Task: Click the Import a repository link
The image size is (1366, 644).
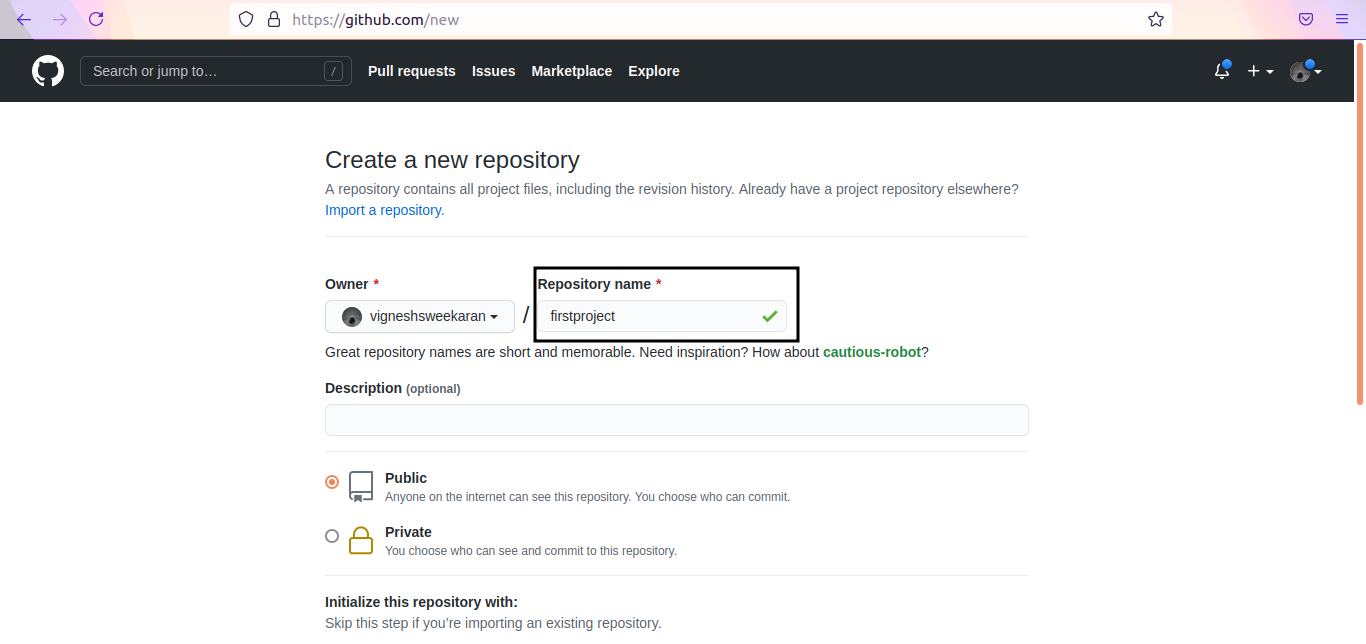Action: tap(385, 210)
